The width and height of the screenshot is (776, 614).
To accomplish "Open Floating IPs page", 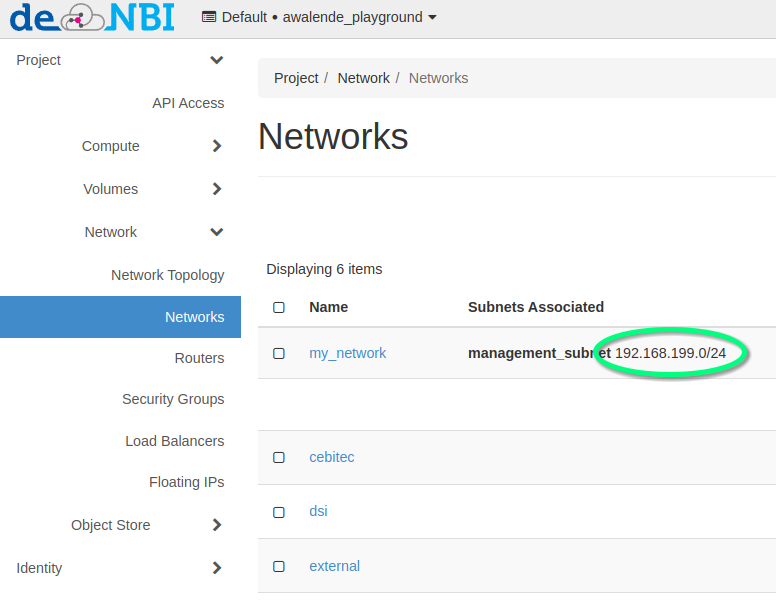I will pyautogui.click(x=186, y=482).
